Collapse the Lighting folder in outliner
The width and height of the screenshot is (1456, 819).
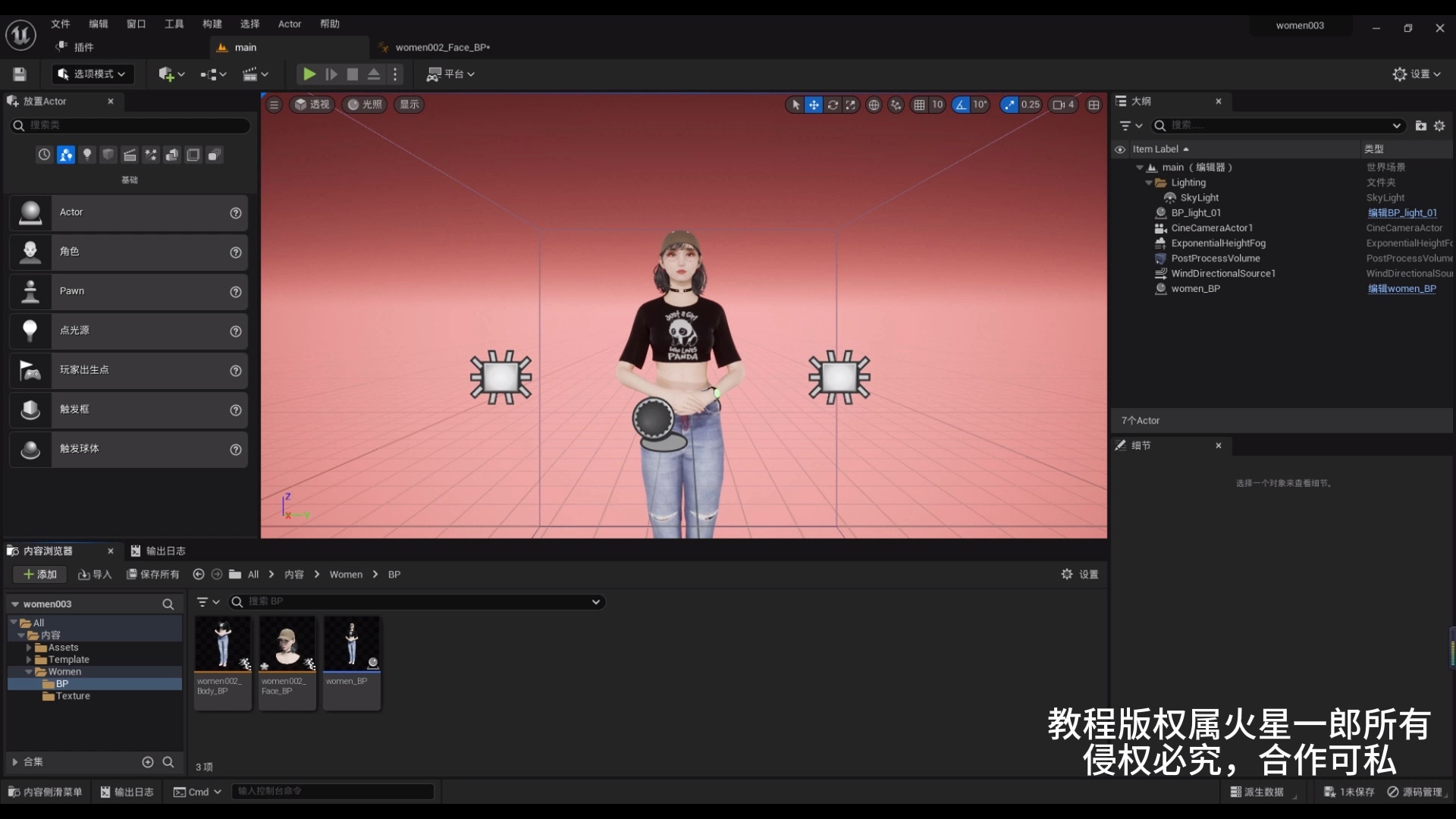[1150, 182]
